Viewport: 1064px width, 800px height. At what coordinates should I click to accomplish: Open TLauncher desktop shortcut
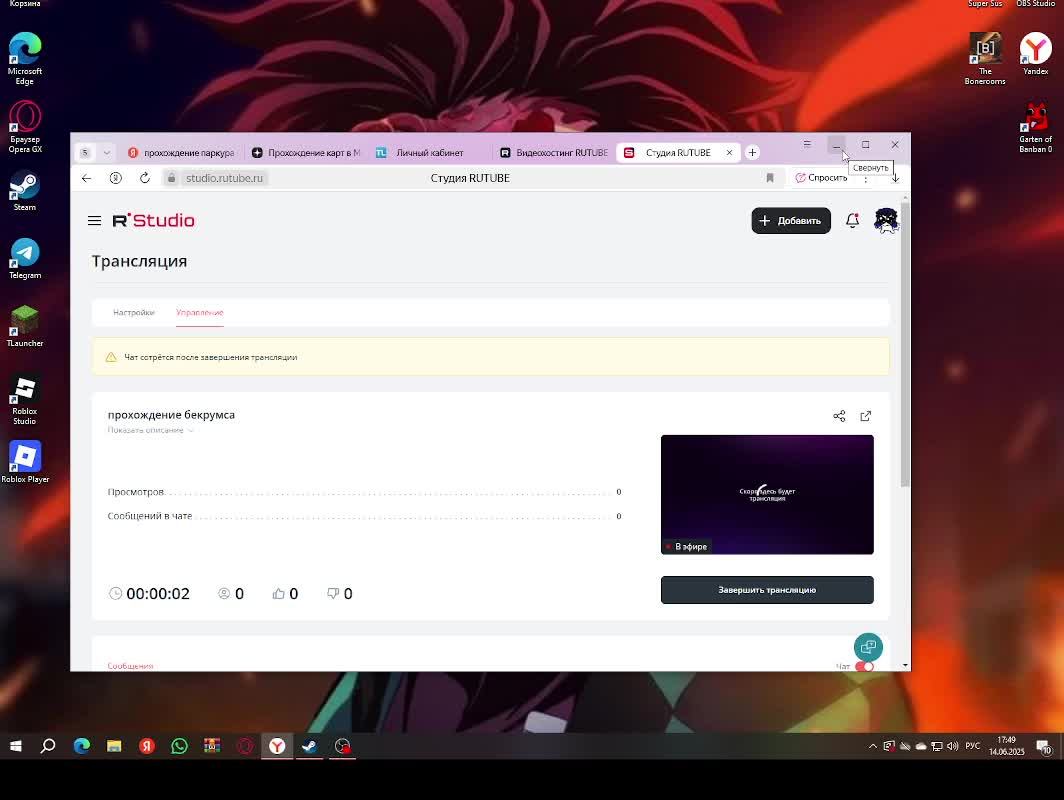[25, 326]
